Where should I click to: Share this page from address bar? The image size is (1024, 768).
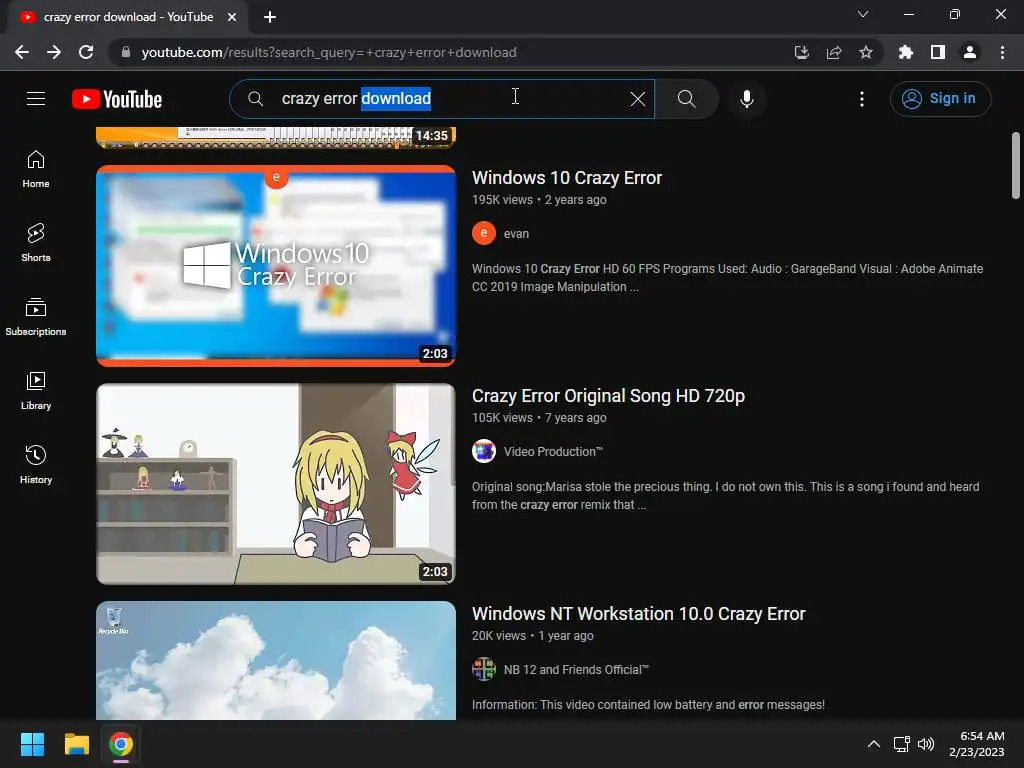pos(834,52)
